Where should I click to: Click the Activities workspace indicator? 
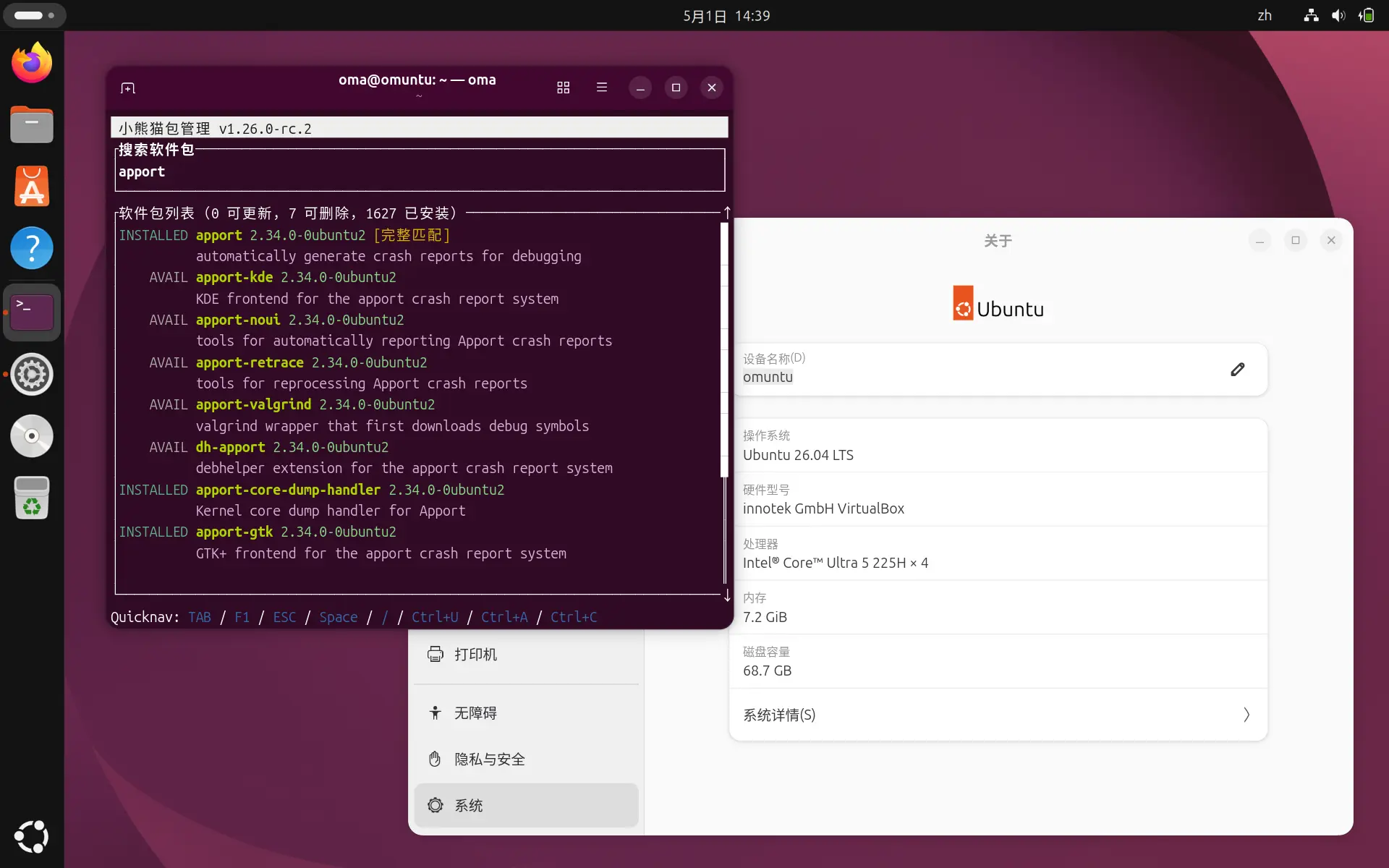click(34, 15)
